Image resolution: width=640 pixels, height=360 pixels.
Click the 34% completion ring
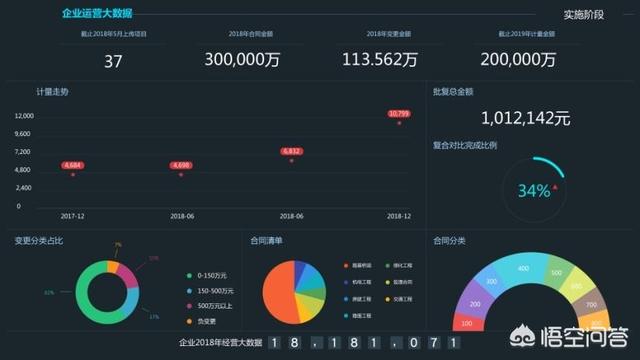point(534,190)
